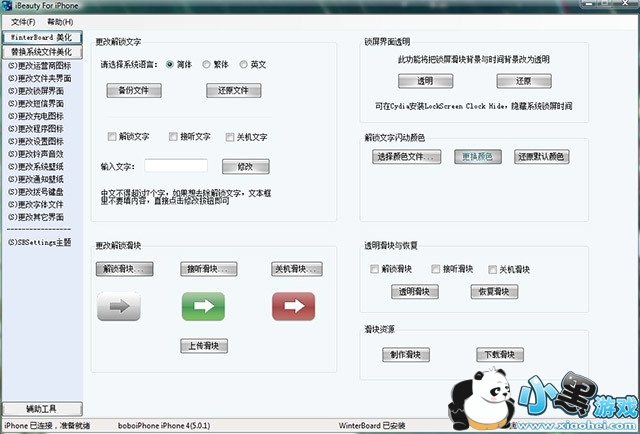Enable 关机滑块 checkbox in 透明滑块与恢复

(492, 269)
